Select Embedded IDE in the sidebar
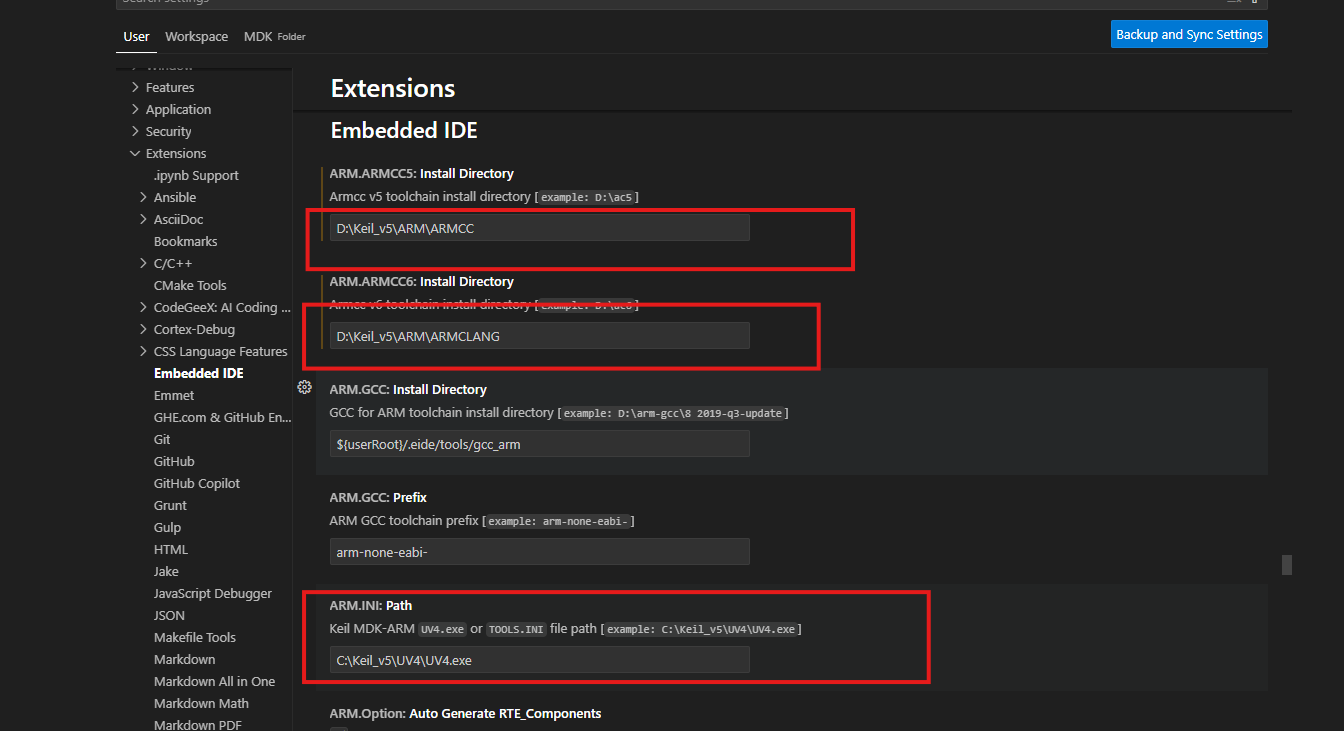 click(198, 373)
